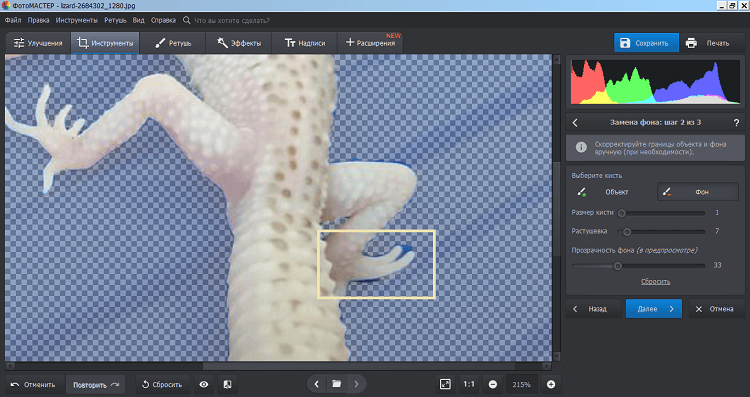
Task: Adjust the Прозрачность фона slider
Action: pos(639,266)
